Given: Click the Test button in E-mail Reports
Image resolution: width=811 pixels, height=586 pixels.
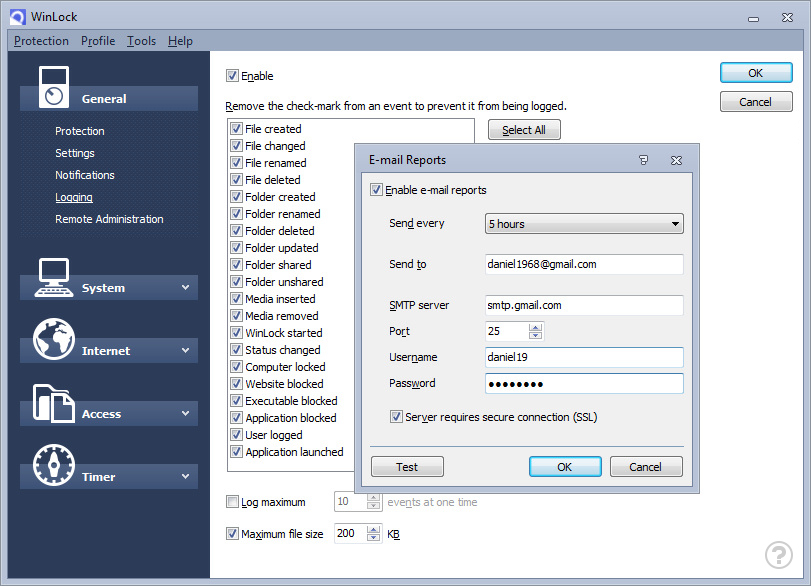Looking at the screenshot, I should 407,467.
